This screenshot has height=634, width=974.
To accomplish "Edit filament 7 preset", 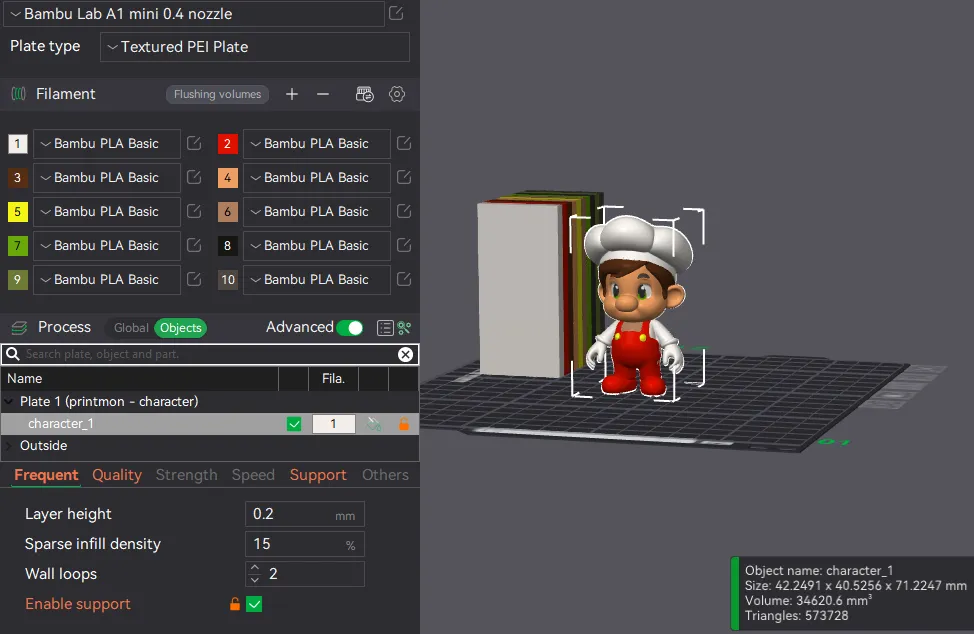I will tap(194, 245).
